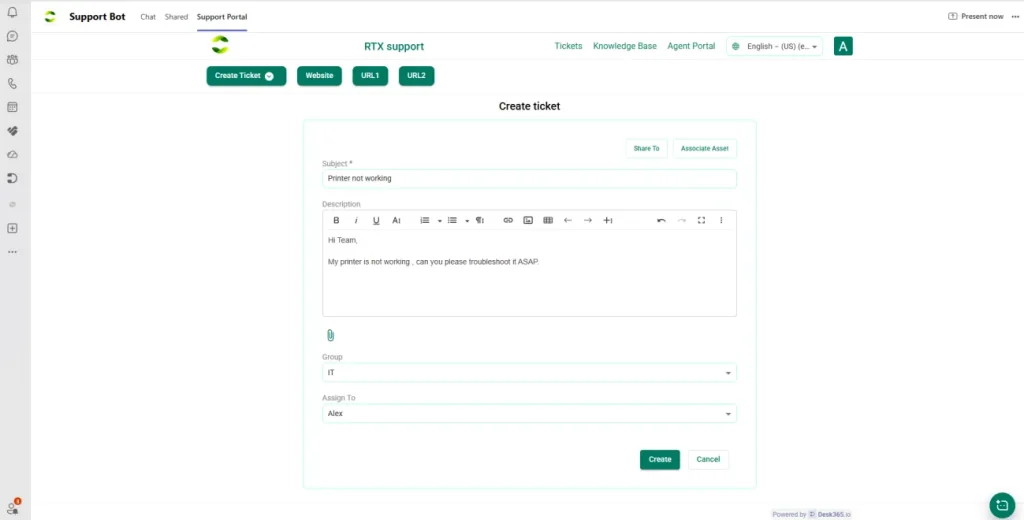
Task: Click the Subject input field
Action: point(529,178)
